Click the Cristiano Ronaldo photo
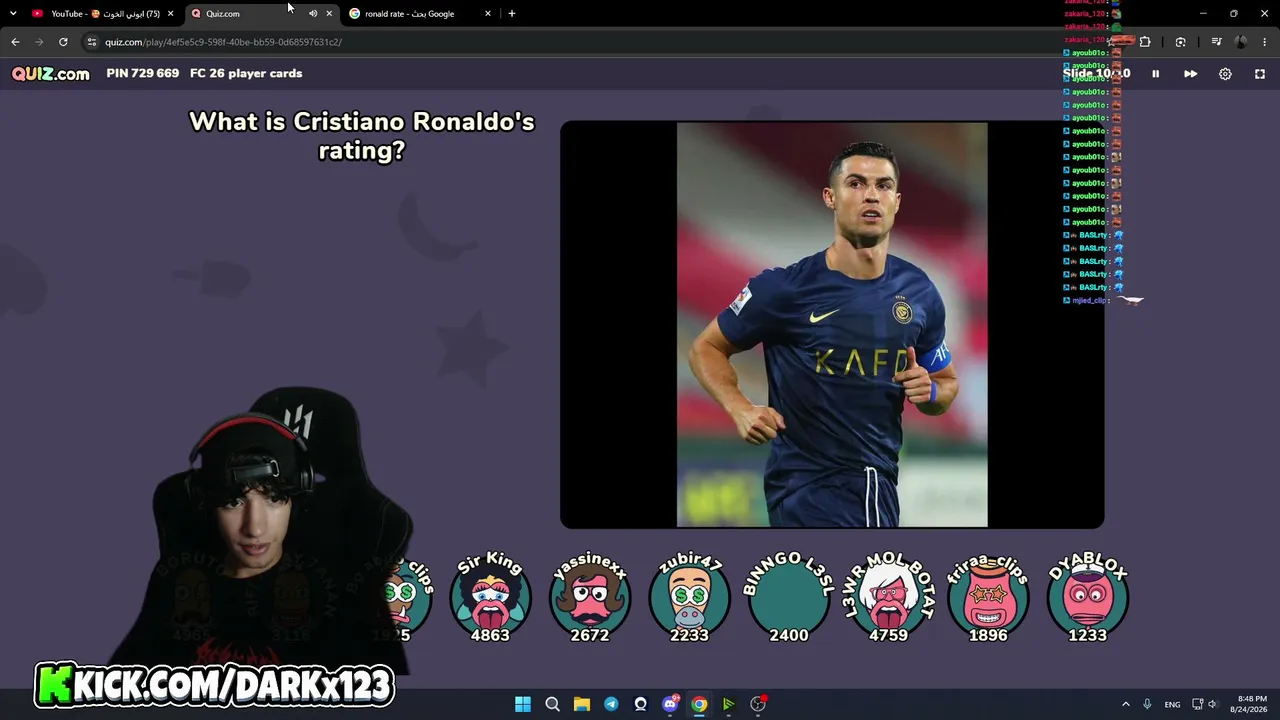The image size is (1280, 720). (832, 325)
